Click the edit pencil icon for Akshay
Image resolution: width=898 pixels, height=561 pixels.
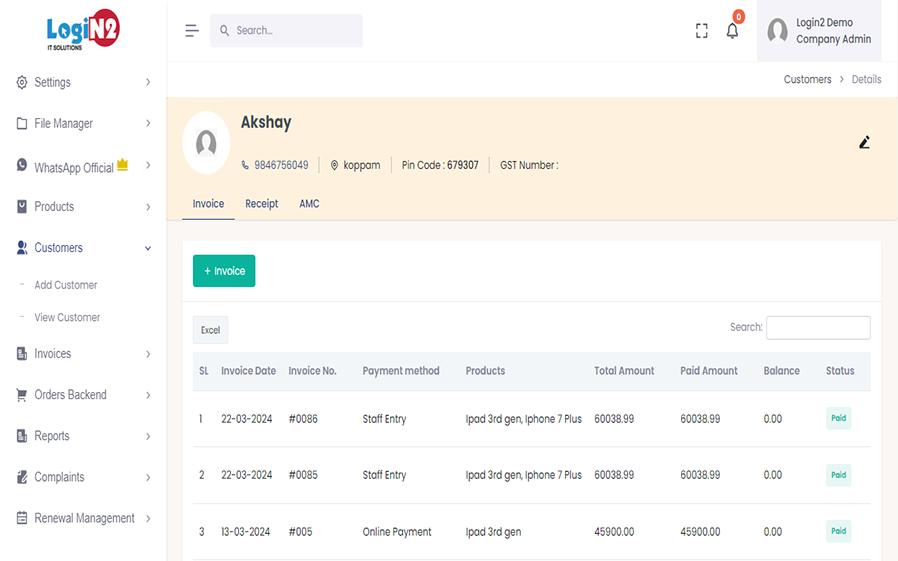(x=864, y=142)
